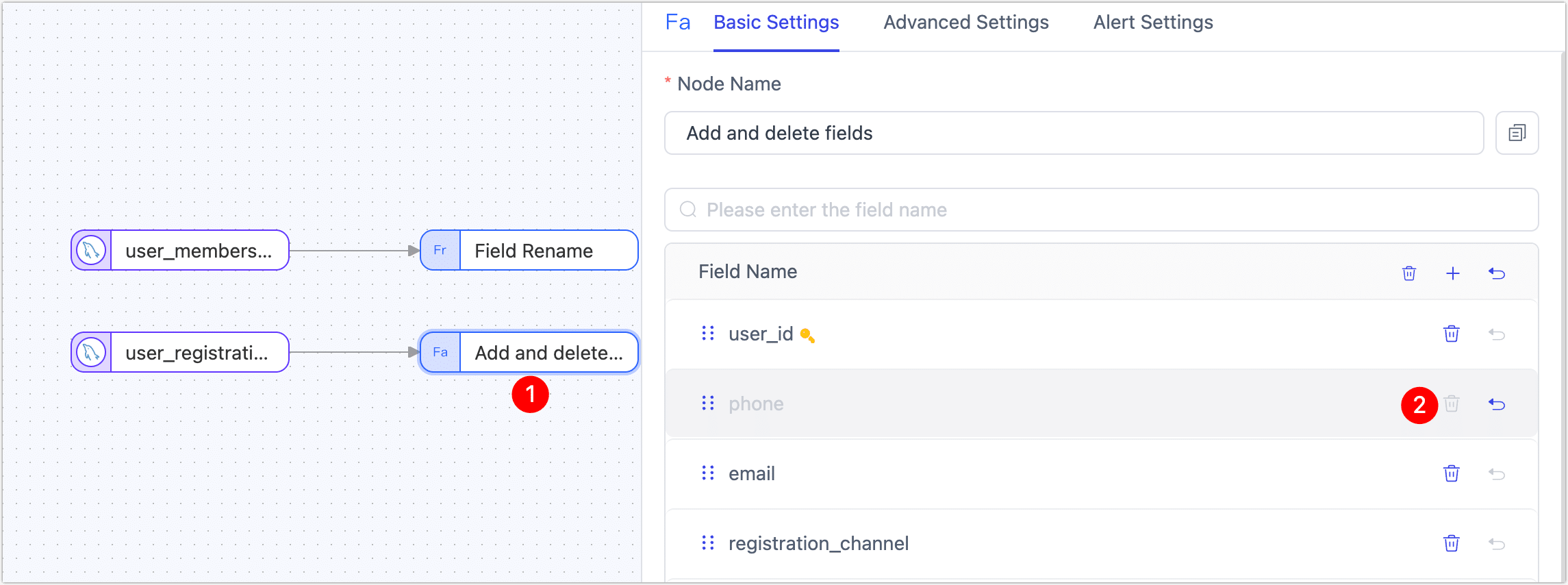Open the Alert Settings tab
The width and height of the screenshot is (1568, 585).
(1152, 23)
